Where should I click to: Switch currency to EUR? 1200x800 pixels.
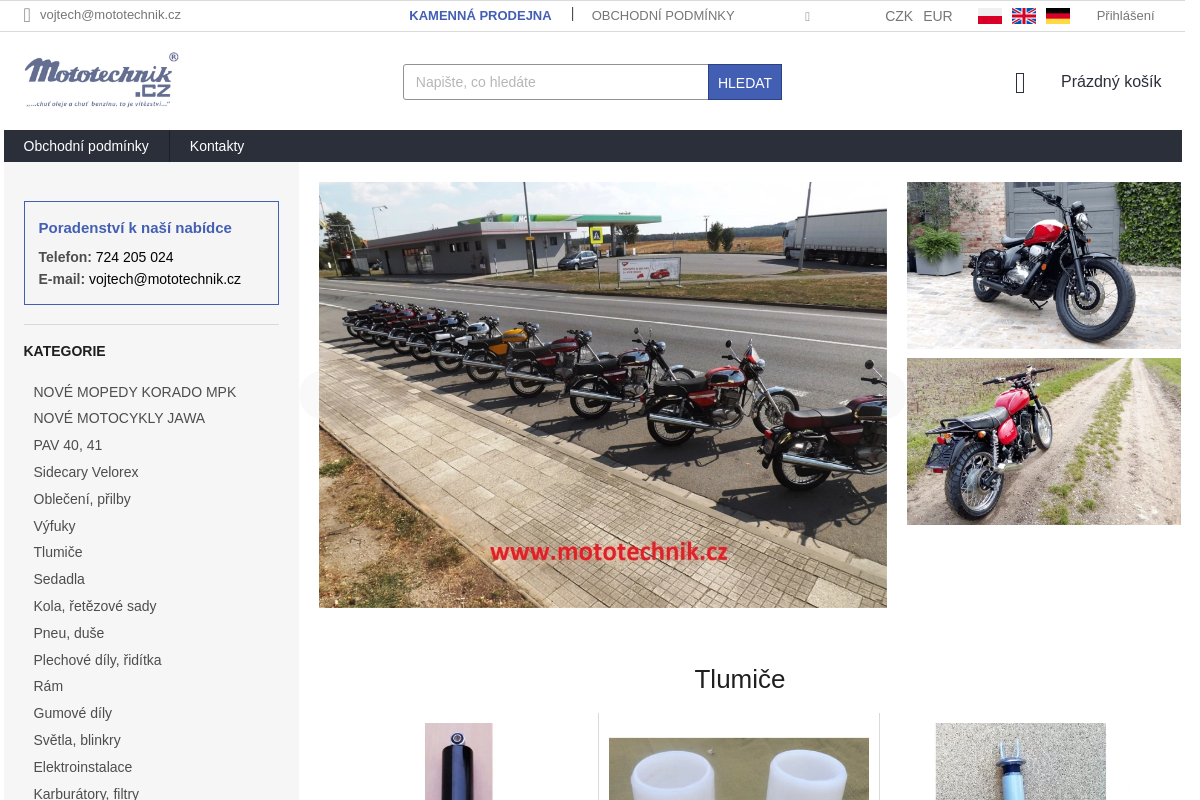click(x=937, y=16)
